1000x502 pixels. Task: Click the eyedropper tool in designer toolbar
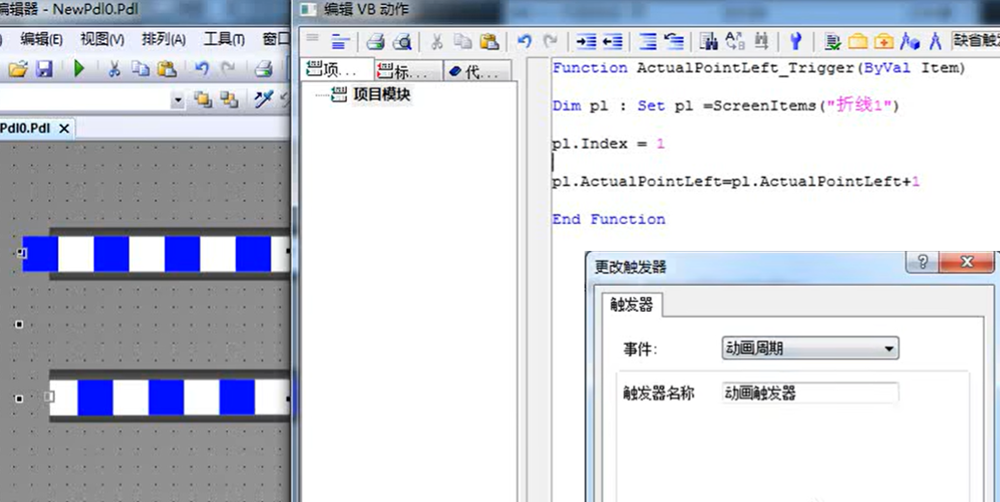(264, 99)
